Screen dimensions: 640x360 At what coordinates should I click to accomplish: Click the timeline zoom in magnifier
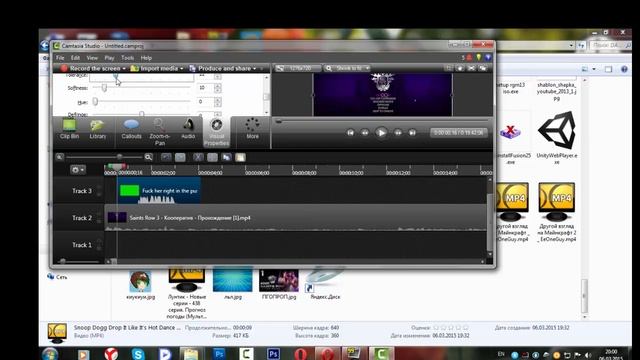click(148, 157)
